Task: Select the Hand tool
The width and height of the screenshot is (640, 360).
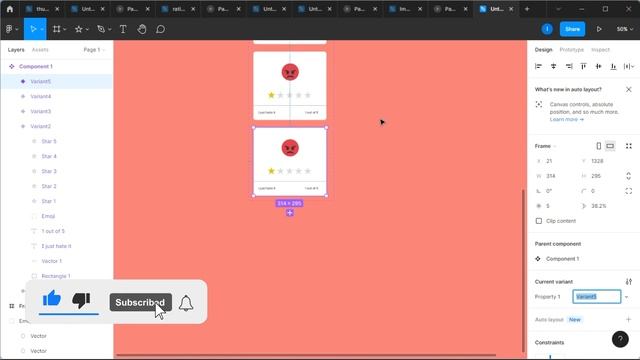Action: (142, 29)
